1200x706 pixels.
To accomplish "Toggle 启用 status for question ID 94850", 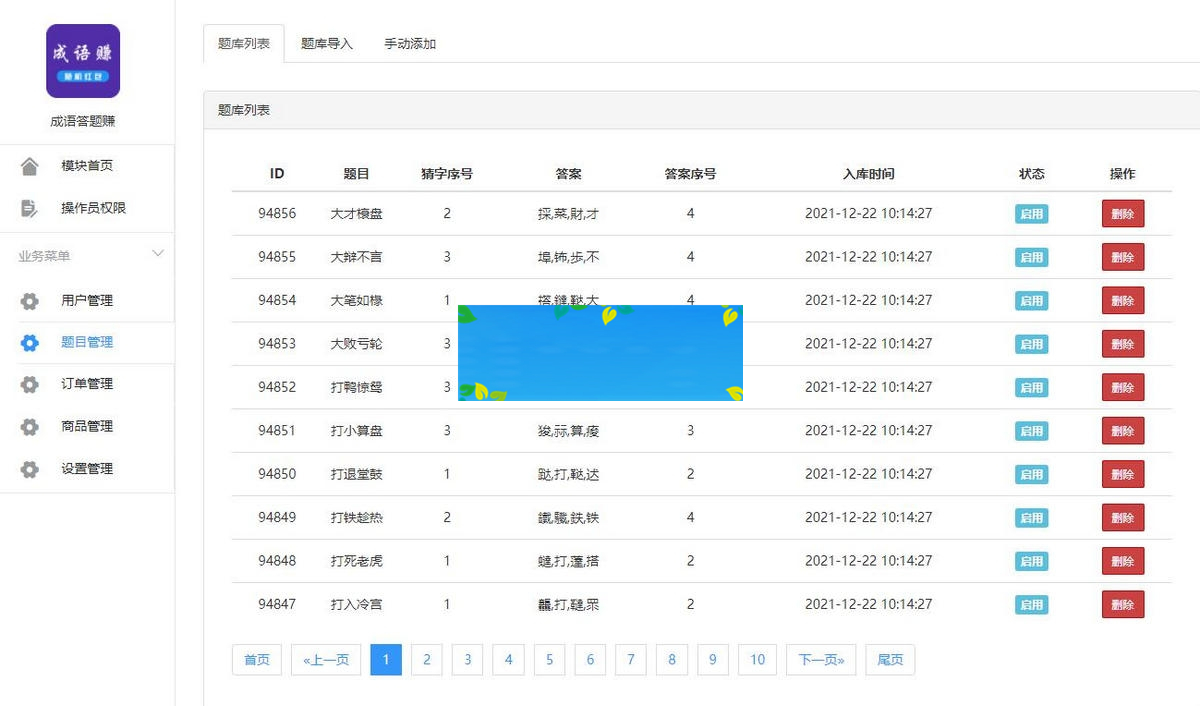I will [1031, 474].
